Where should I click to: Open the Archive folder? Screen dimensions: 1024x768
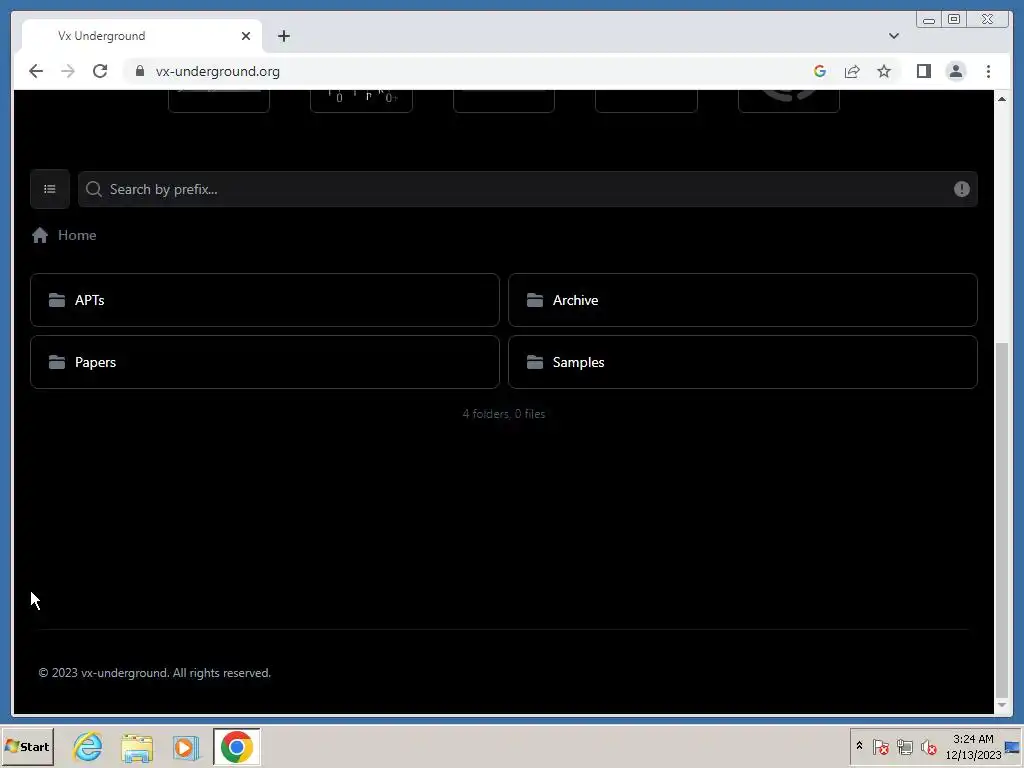point(743,300)
